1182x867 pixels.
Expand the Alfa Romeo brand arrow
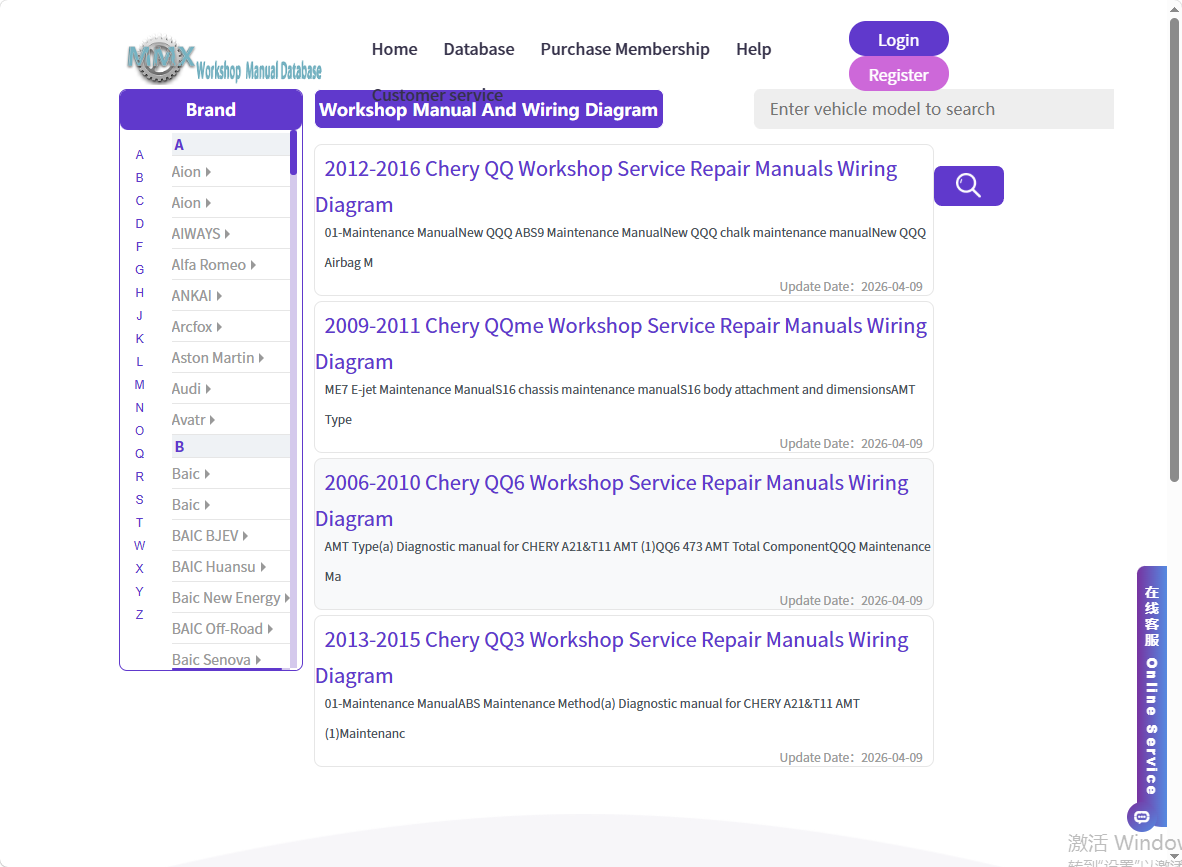pyautogui.click(x=253, y=265)
